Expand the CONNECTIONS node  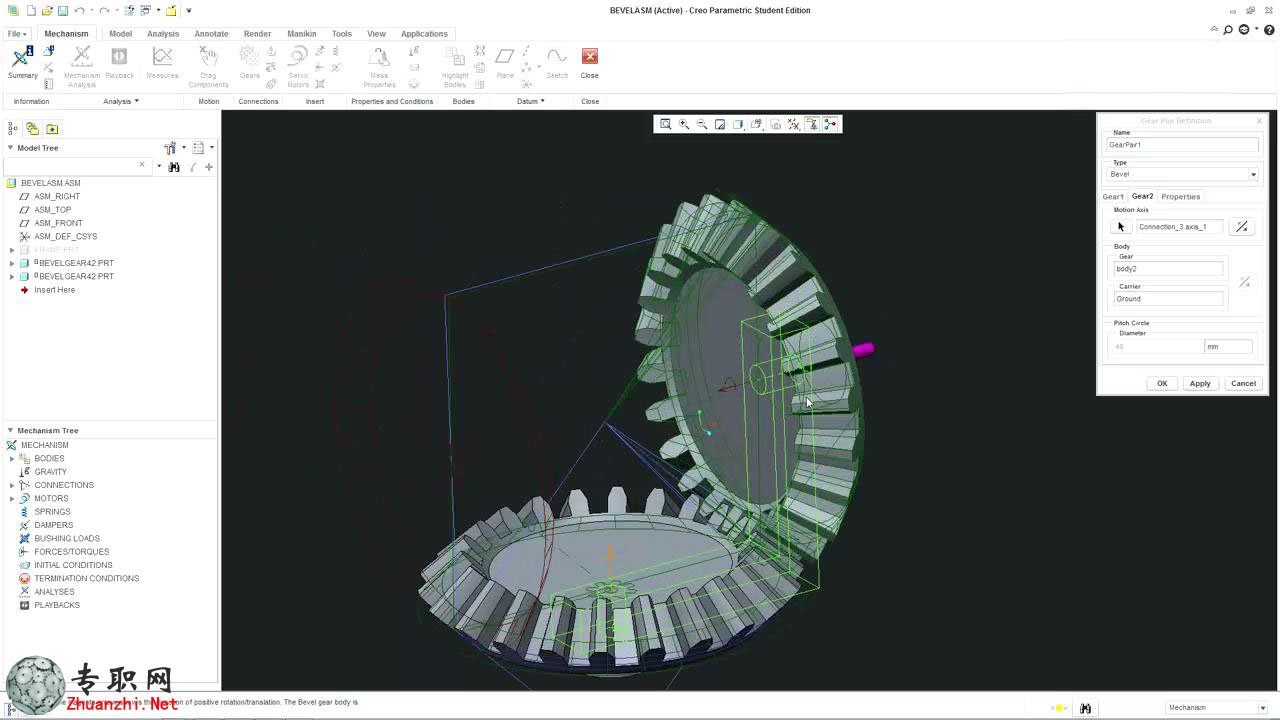pos(12,485)
